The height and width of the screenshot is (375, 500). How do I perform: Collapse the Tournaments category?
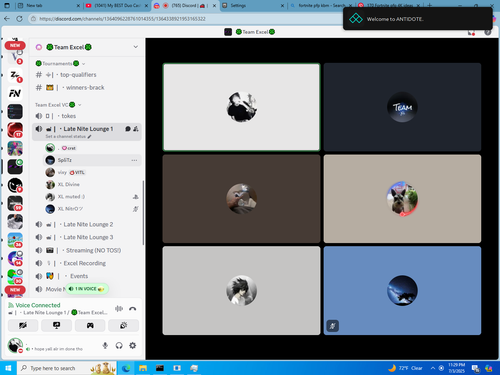pos(60,63)
